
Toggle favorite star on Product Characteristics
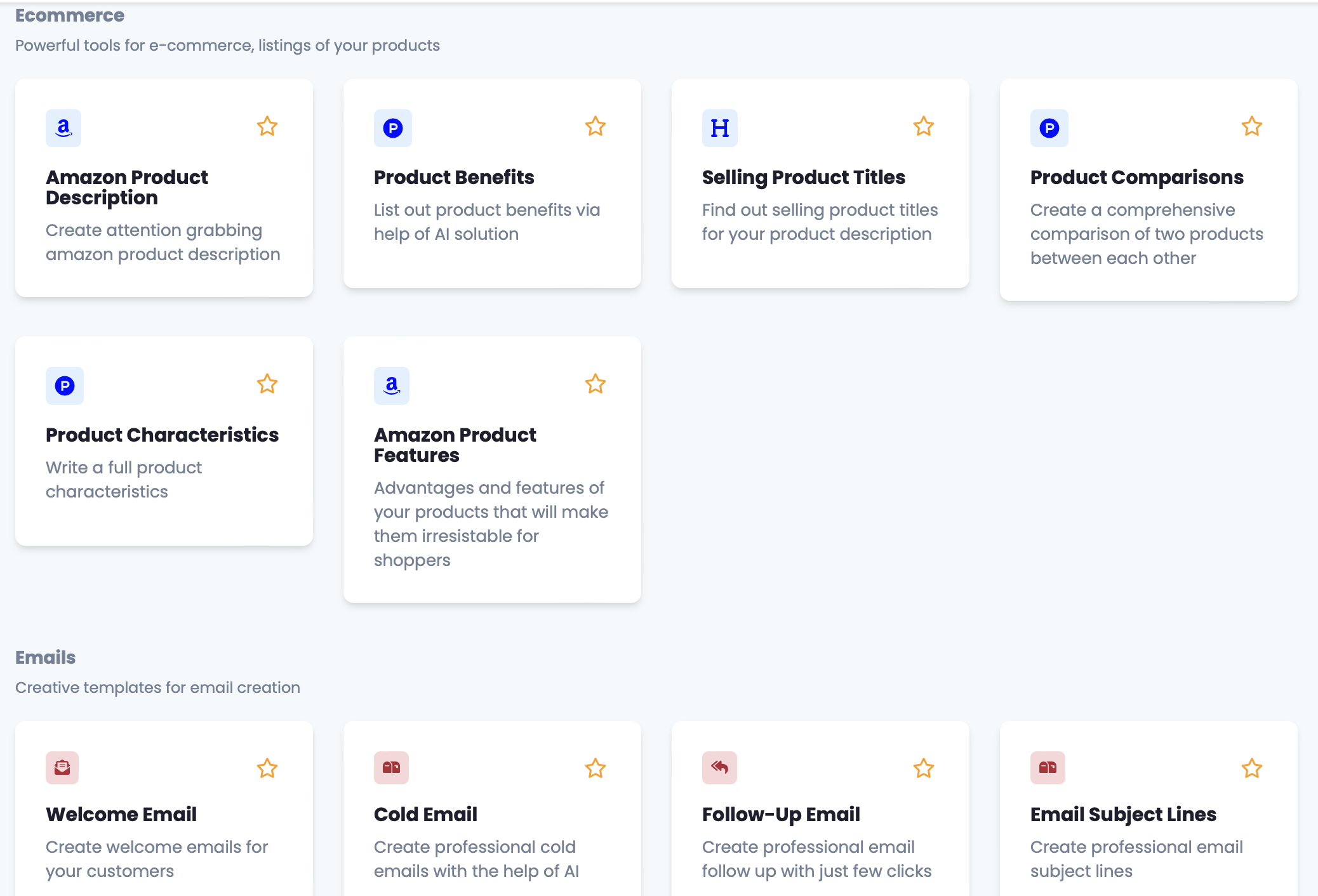(x=267, y=384)
